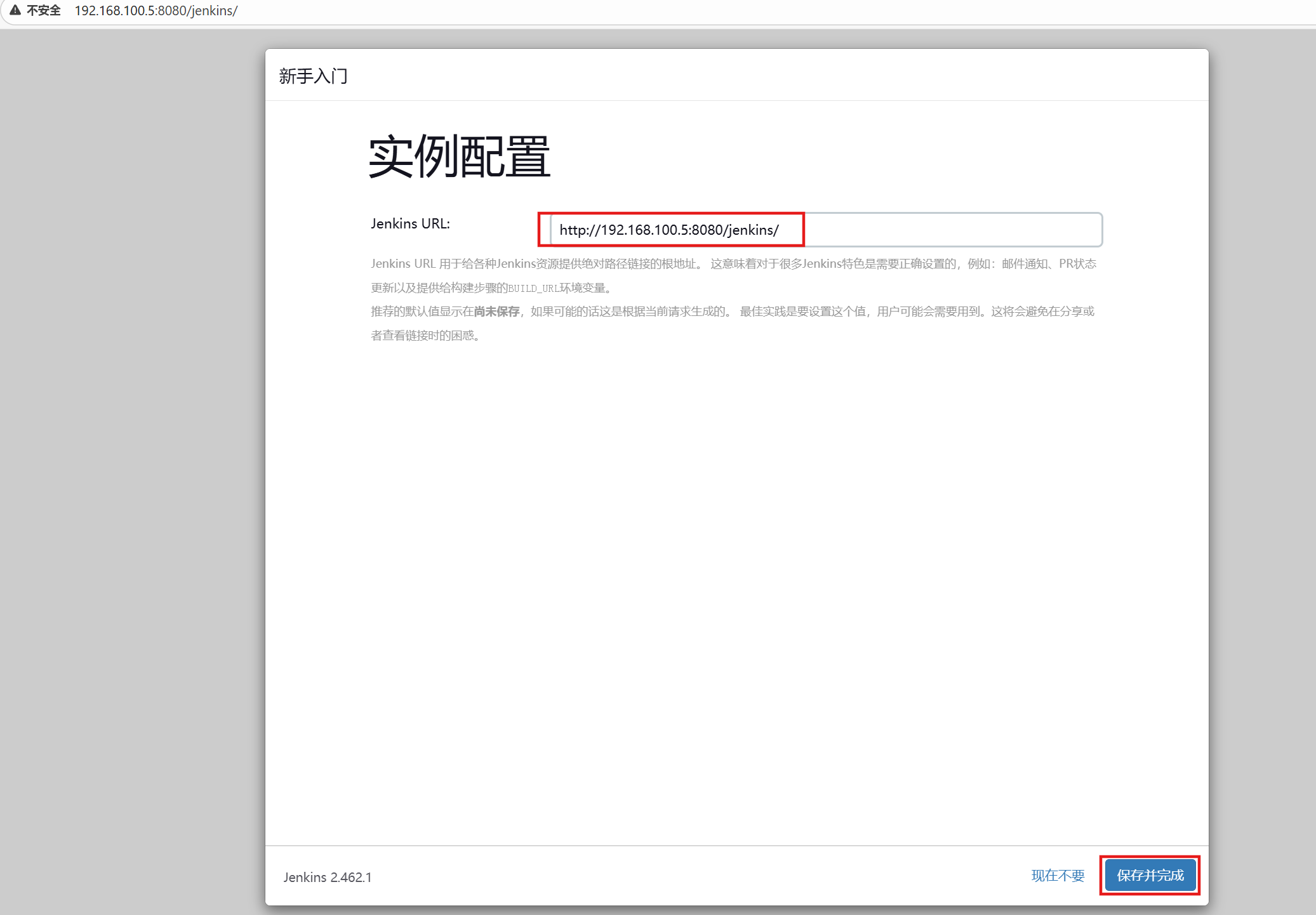
Task: Click the Jenkins 2.462.1 version text
Action: pos(328,877)
